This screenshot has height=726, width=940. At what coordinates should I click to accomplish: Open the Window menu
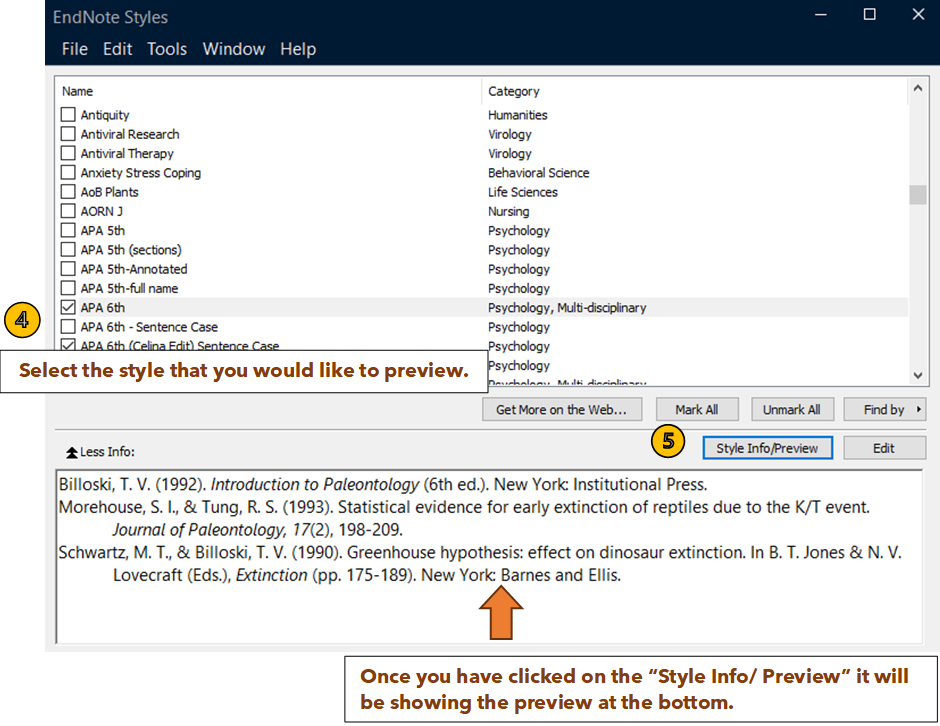coord(233,48)
